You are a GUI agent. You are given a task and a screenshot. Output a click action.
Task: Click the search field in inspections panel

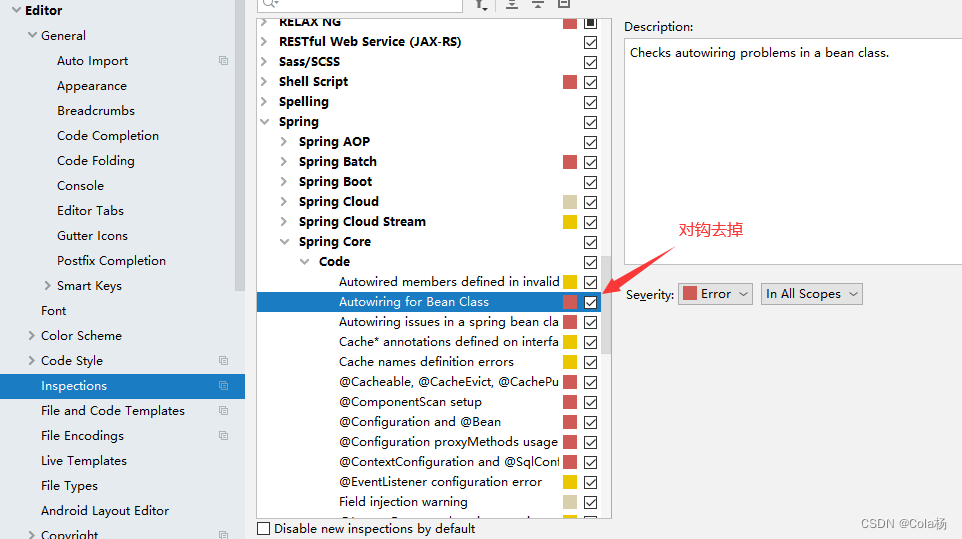pos(360,5)
